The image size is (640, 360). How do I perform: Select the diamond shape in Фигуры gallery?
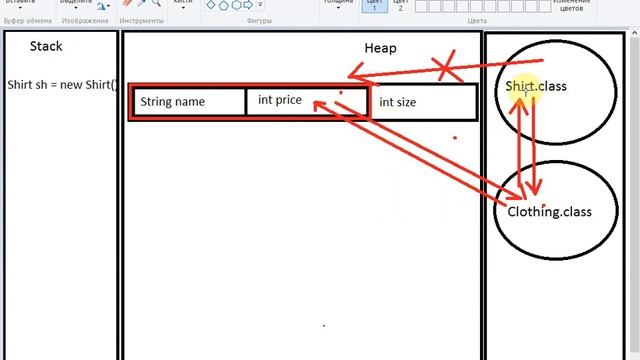[211, 5]
